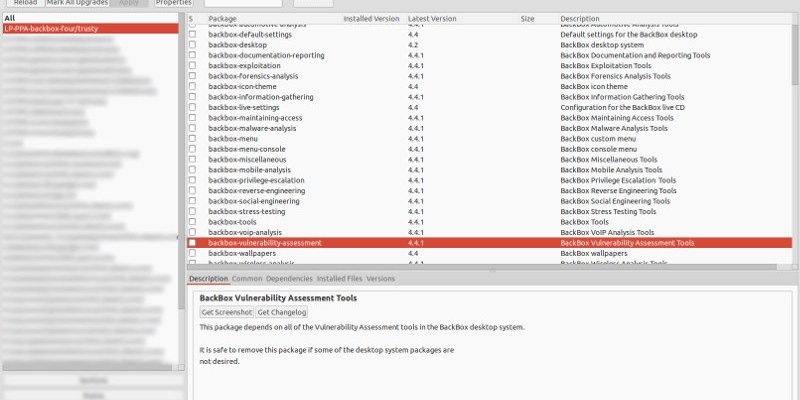This screenshot has height=400, width=800.
Task: Sort by the Size column header
Action: pyautogui.click(x=527, y=19)
